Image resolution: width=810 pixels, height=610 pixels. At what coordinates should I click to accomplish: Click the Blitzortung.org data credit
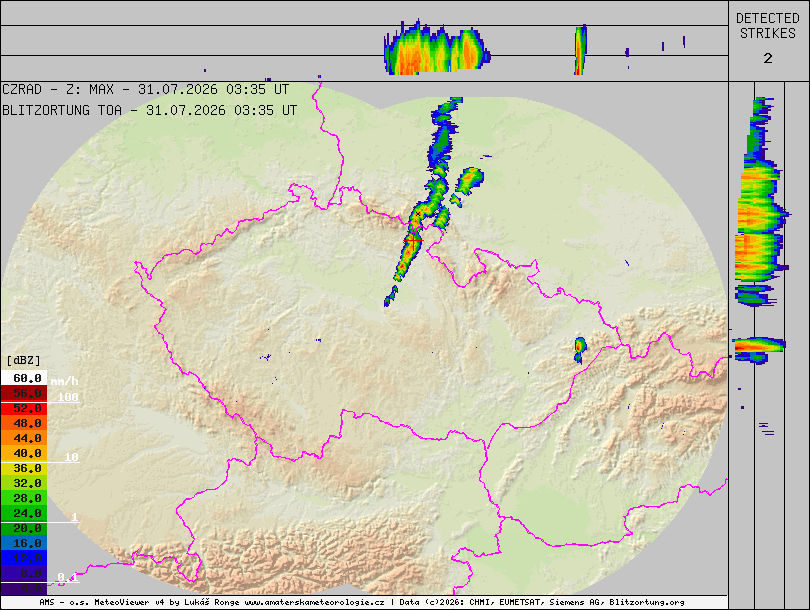pyautogui.click(x=647, y=602)
